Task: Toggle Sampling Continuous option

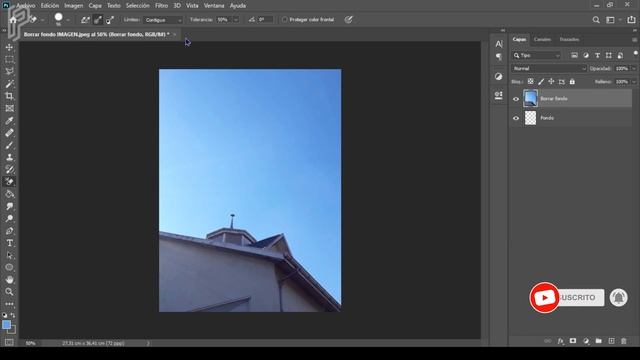Action: coord(85,20)
